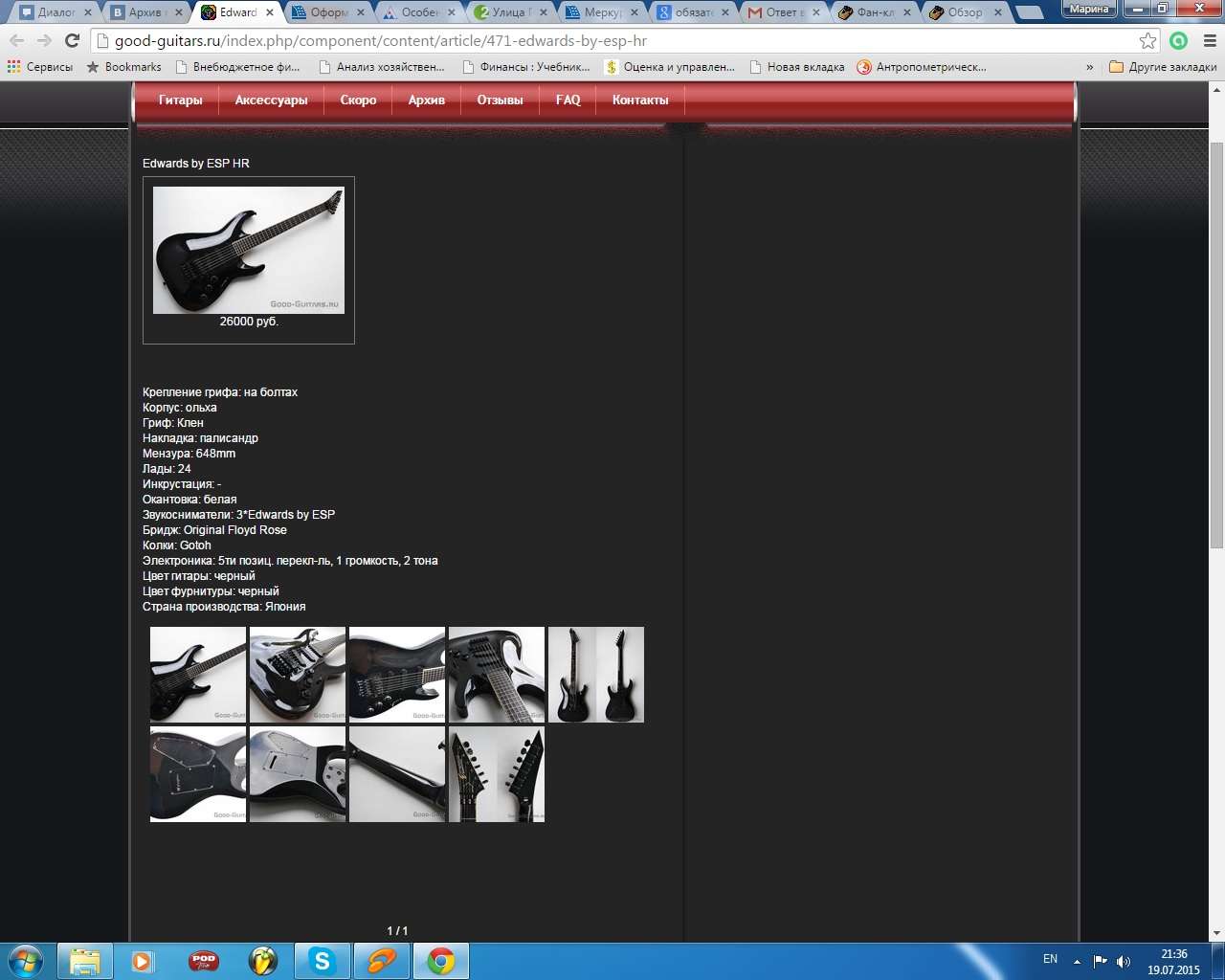
Task: Open the media player taskbar icon
Action: tap(143, 961)
